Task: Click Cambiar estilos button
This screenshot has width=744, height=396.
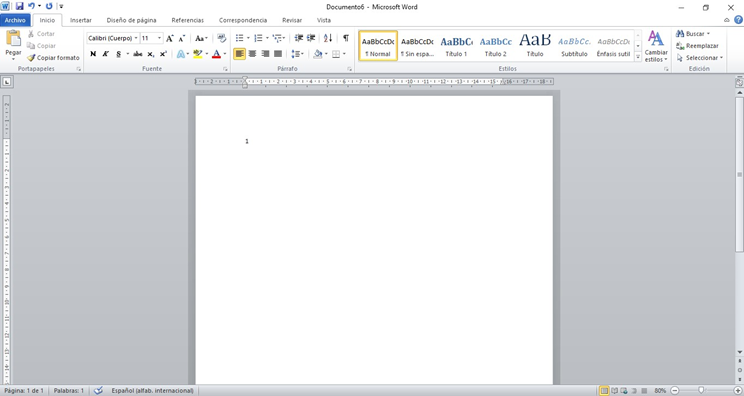Action: [x=656, y=46]
